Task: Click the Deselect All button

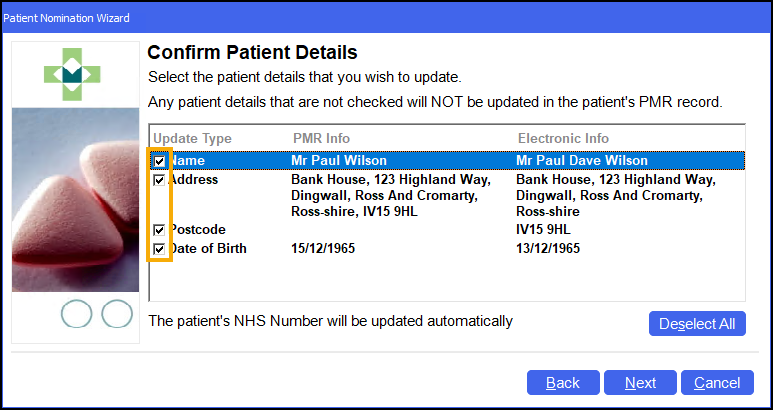Action: point(696,324)
